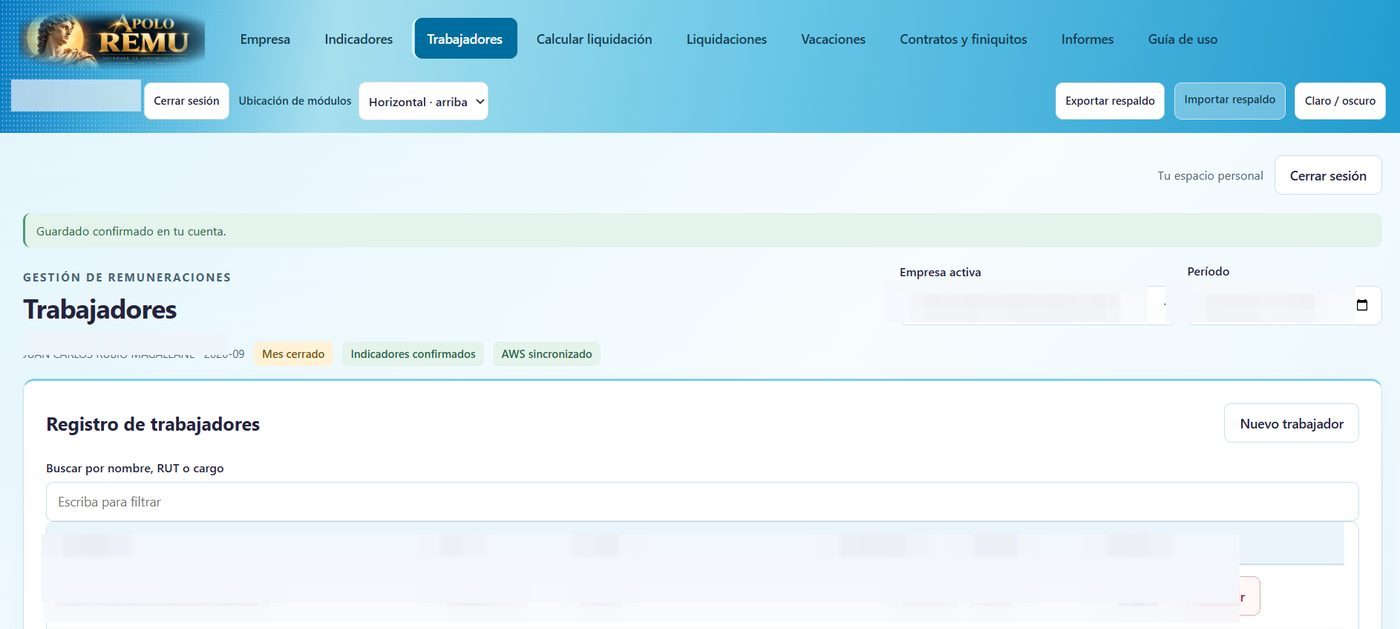Click the Buscar por nombre, RUT o cargo label

click(135, 468)
